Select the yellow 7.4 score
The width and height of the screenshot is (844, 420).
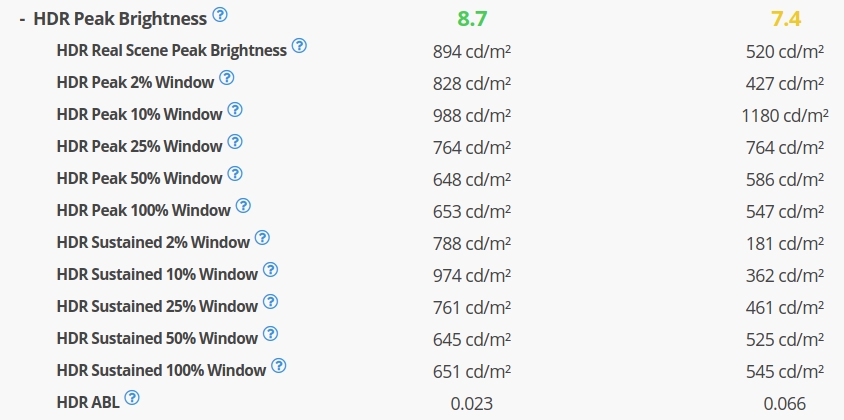[787, 18]
